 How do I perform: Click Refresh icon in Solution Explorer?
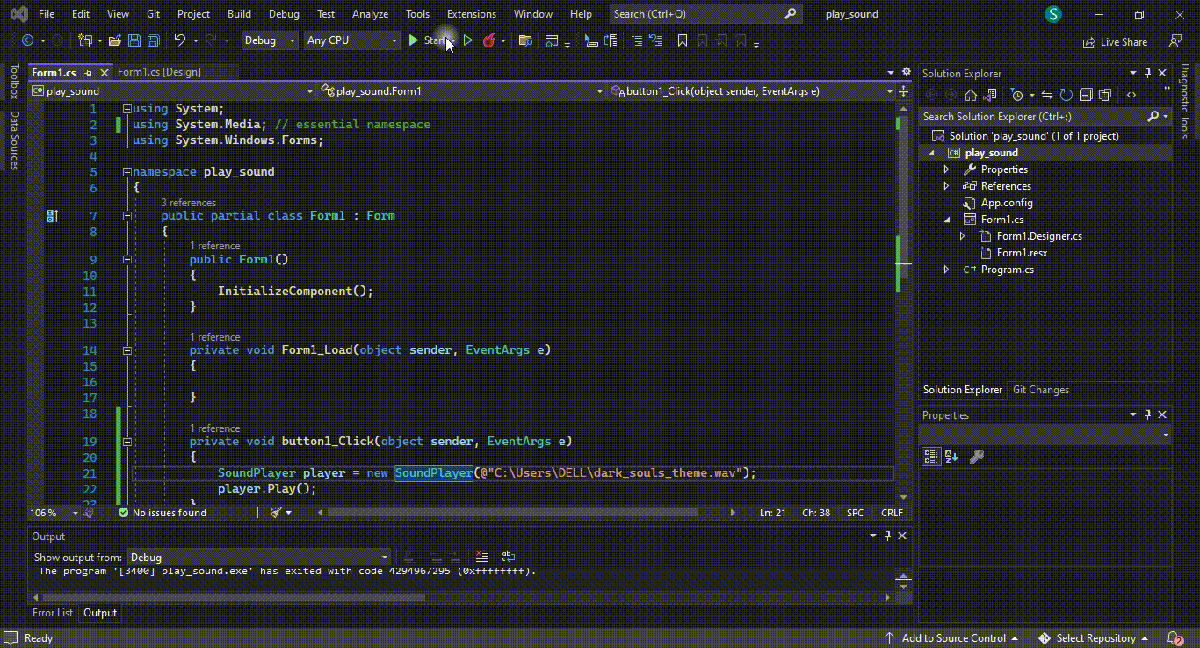(x=1067, y=95)
